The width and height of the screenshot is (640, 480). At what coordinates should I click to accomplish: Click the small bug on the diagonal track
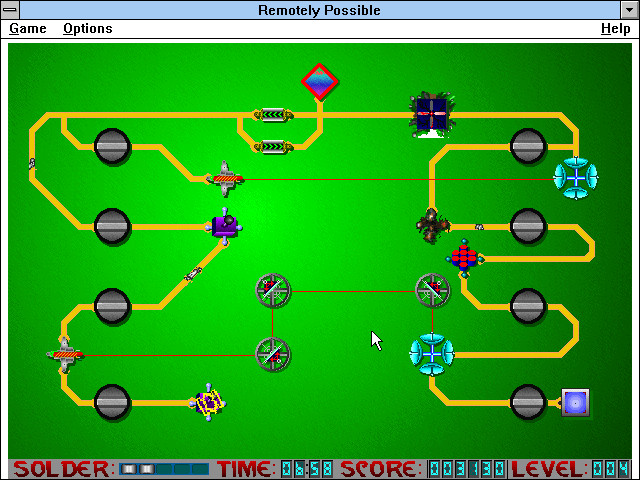click(x=193, y=274)
